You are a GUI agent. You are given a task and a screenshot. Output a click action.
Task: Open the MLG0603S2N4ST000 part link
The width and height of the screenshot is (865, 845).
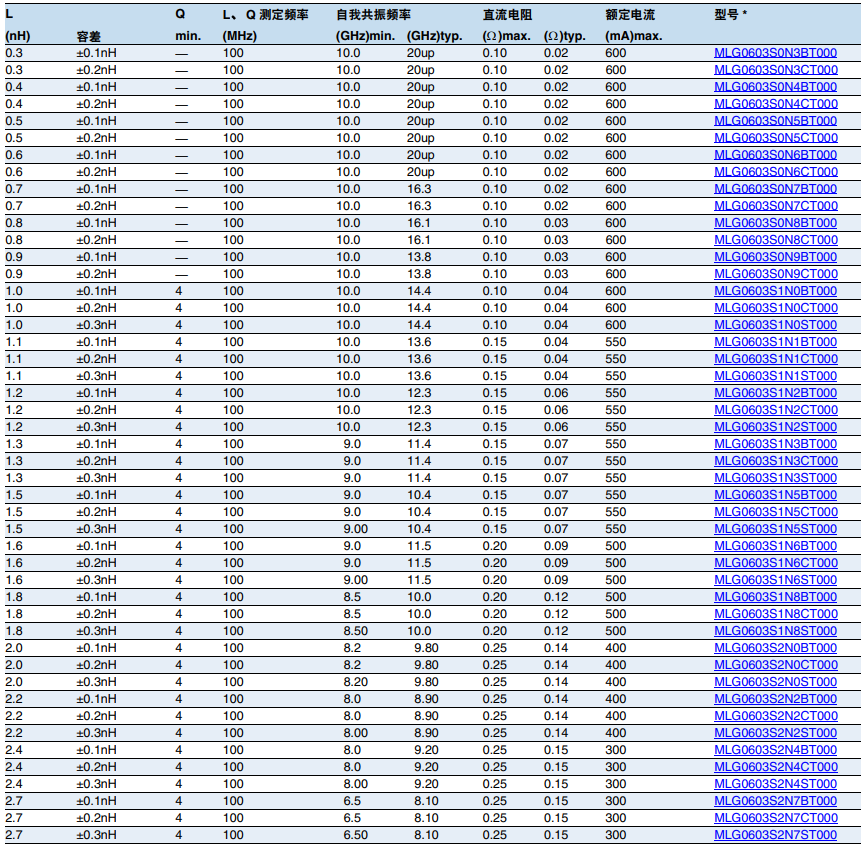pyautogui.click(x=775, y=784)
